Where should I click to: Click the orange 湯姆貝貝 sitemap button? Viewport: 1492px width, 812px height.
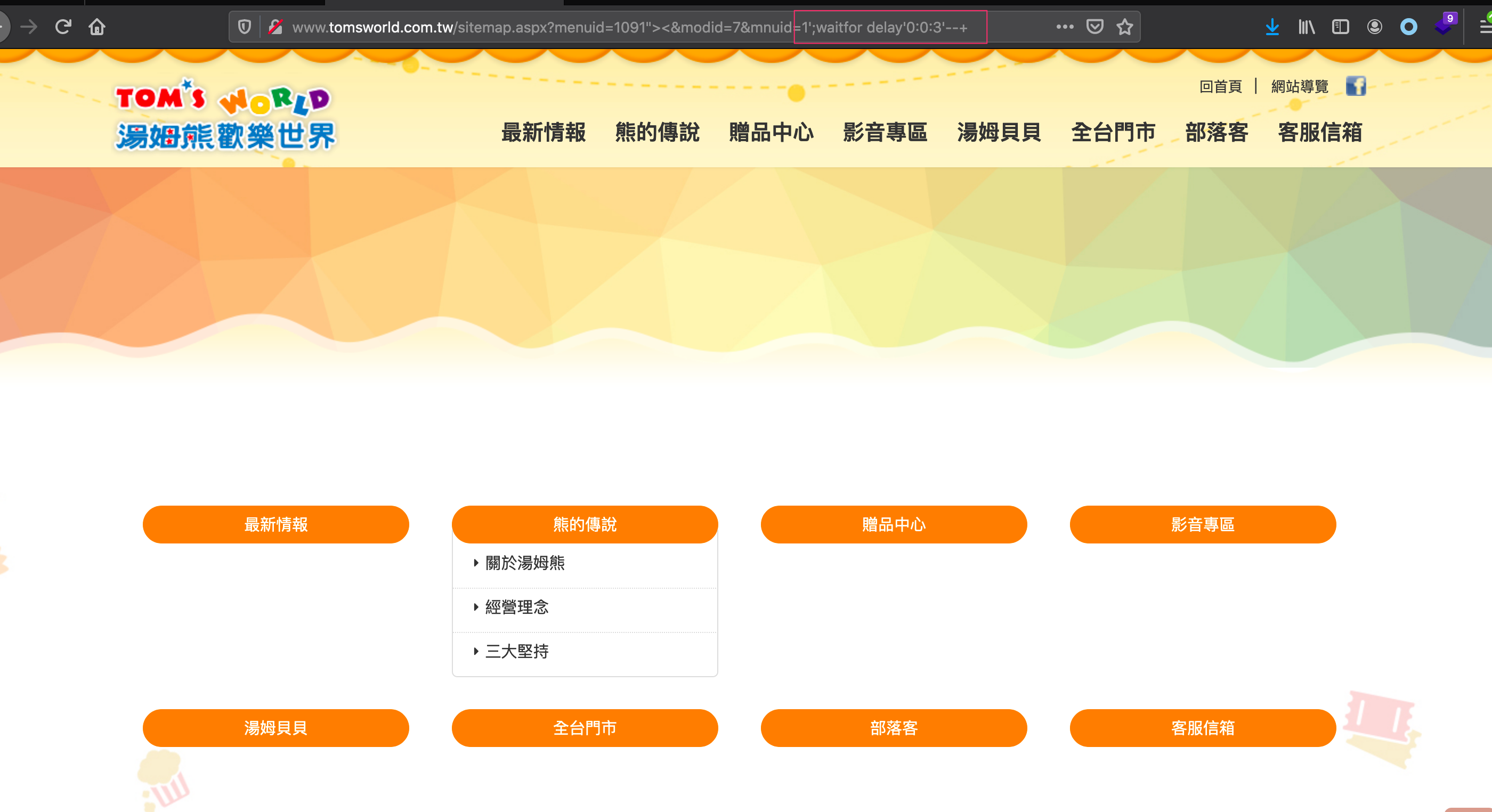(275, 727)
